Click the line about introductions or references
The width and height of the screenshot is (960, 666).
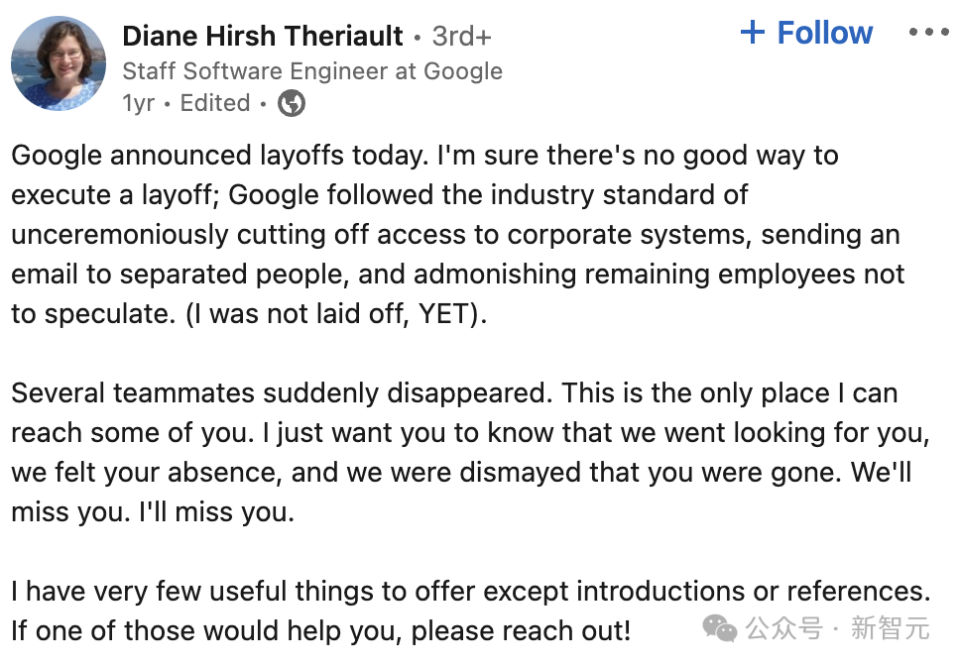[471, 592]
